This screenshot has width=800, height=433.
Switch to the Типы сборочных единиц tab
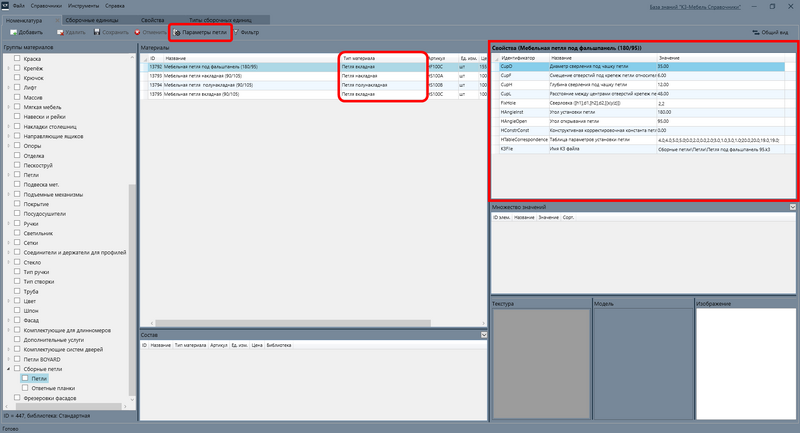point(220,20)
